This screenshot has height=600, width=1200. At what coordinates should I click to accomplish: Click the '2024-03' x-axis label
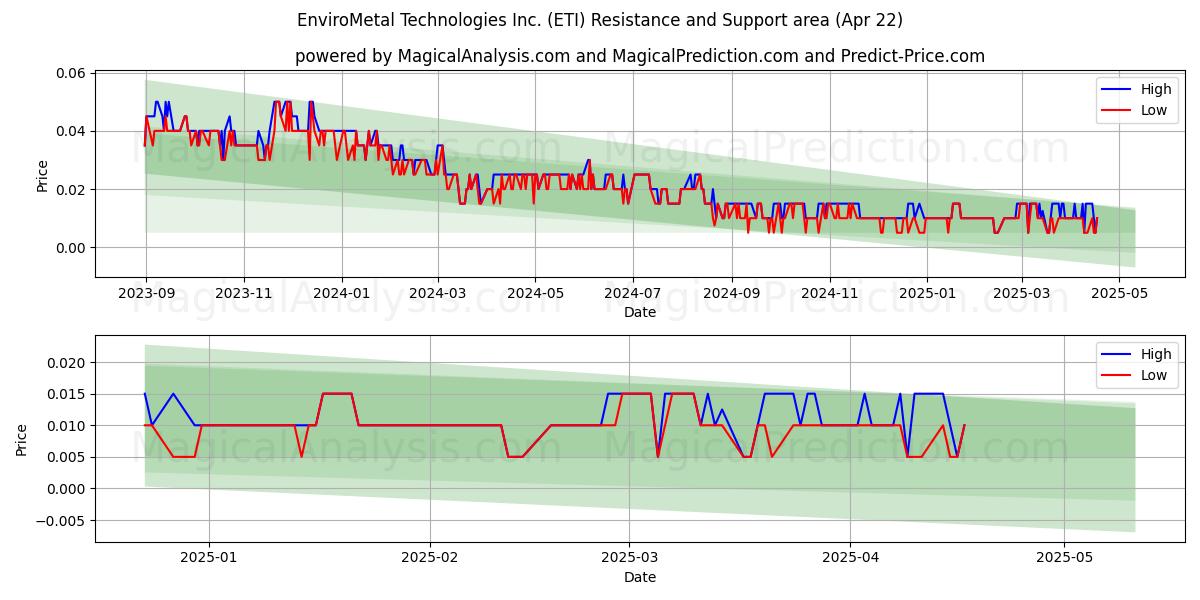(x=437, y=294)
